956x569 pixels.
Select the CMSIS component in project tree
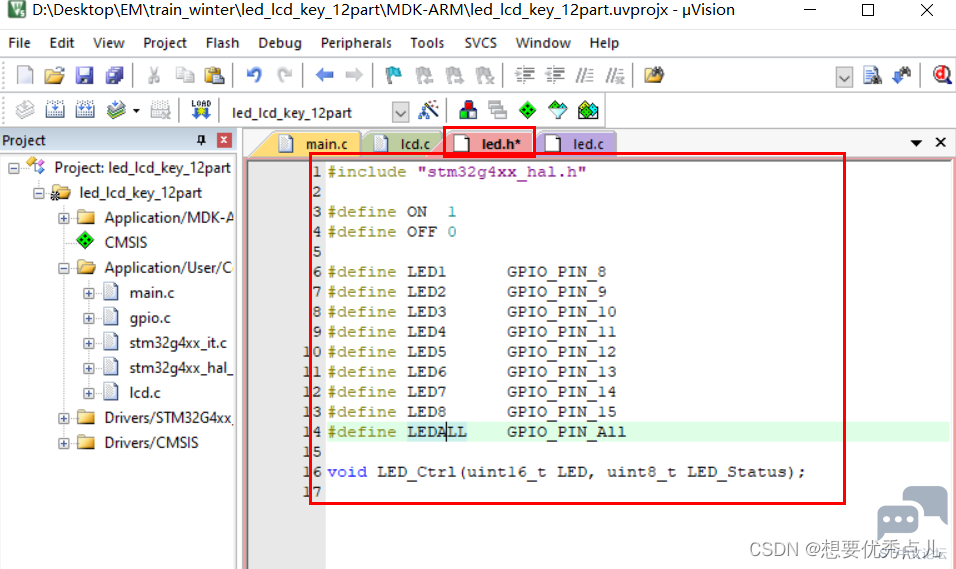[126, 243]
